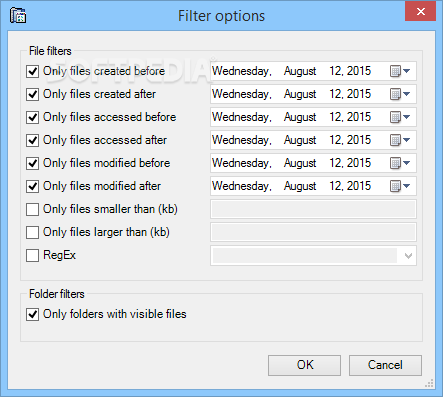Open calendar for modified after date
Viewport: 443px width, 397px height.
(x=400, y=186)
